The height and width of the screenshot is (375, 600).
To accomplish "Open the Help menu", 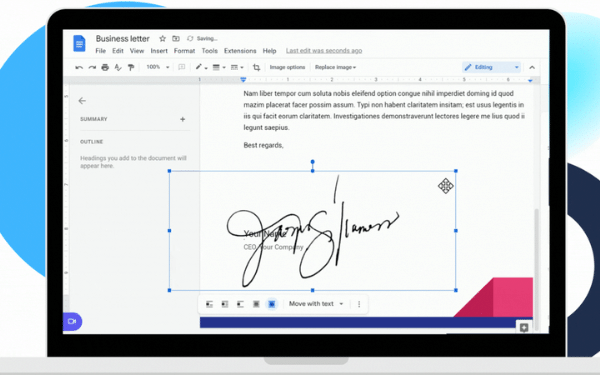I will pyautogui.click(x=269, y=51).
